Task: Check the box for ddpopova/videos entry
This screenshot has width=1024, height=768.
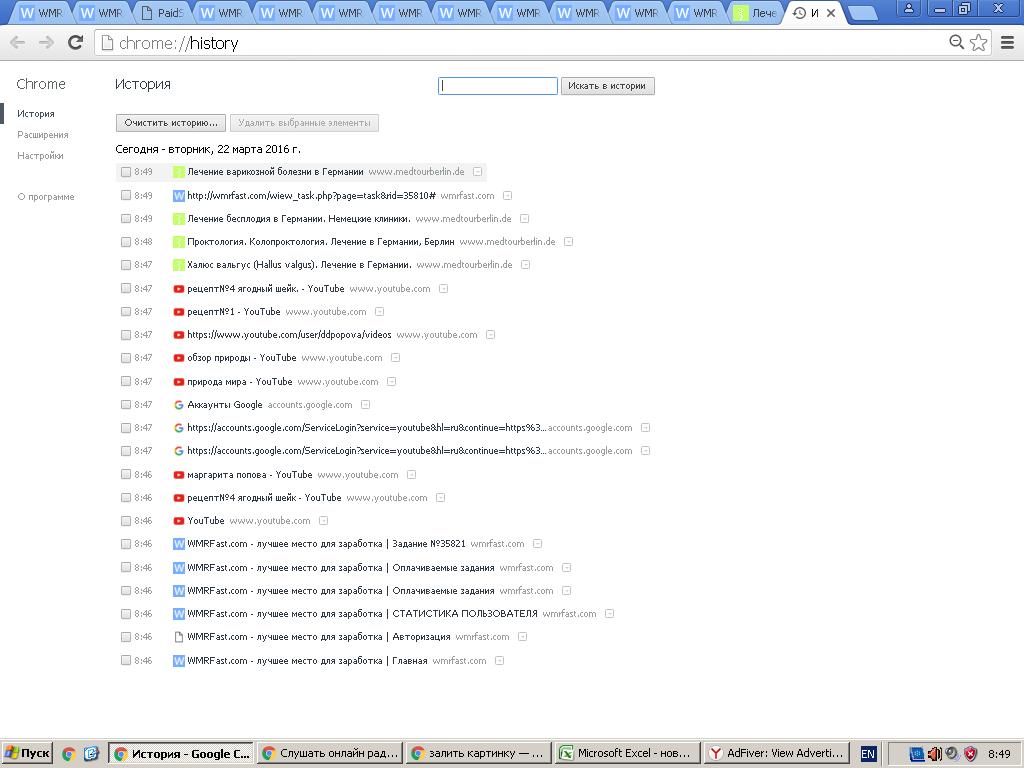Action: [x=126, y=334]
